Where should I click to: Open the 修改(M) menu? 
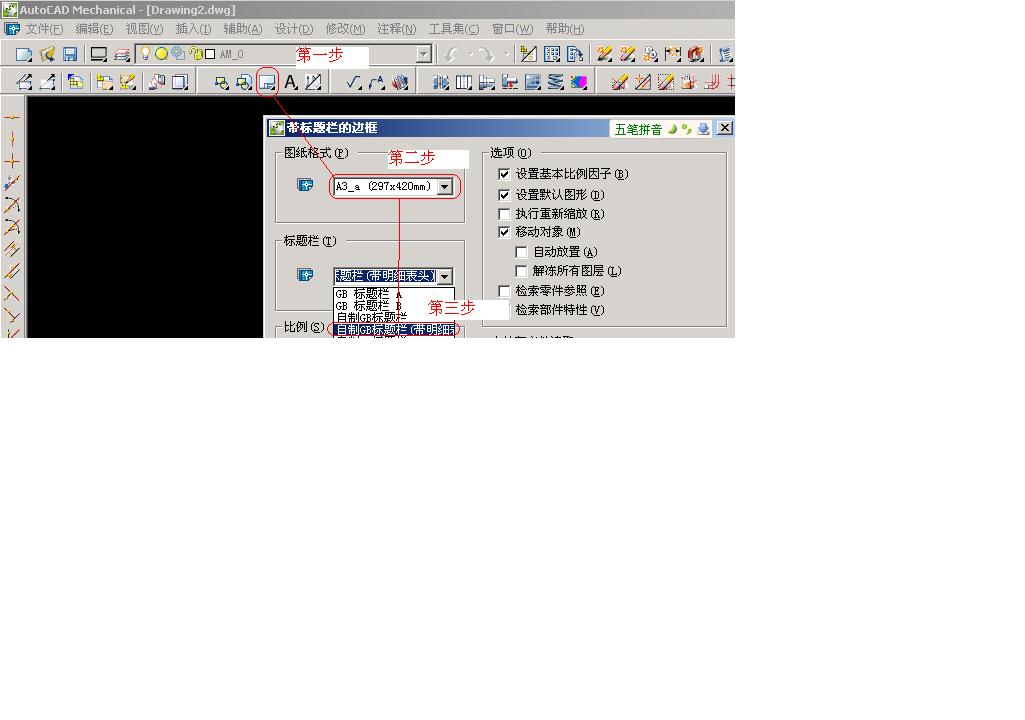(345, 29)
